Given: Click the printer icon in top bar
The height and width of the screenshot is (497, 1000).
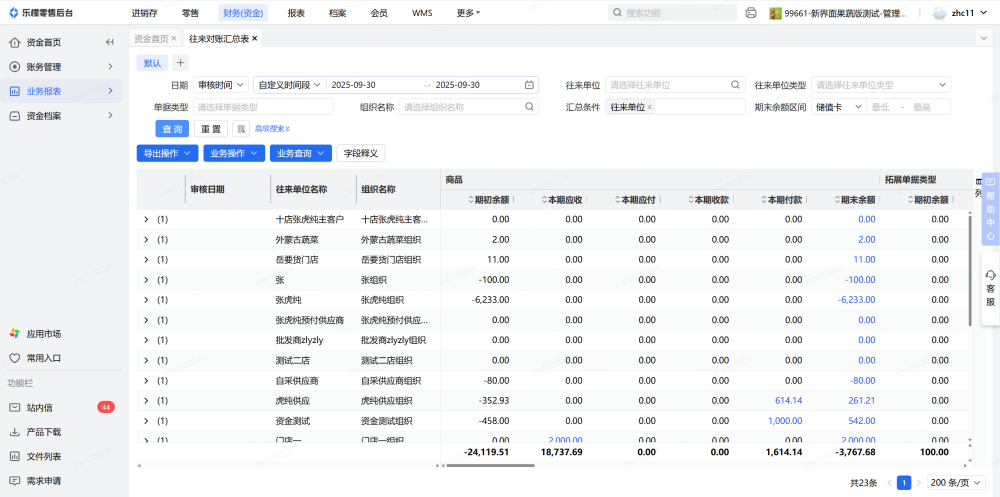Looking at the screenshot, I should pyautogui.click(x=751, y=13).
